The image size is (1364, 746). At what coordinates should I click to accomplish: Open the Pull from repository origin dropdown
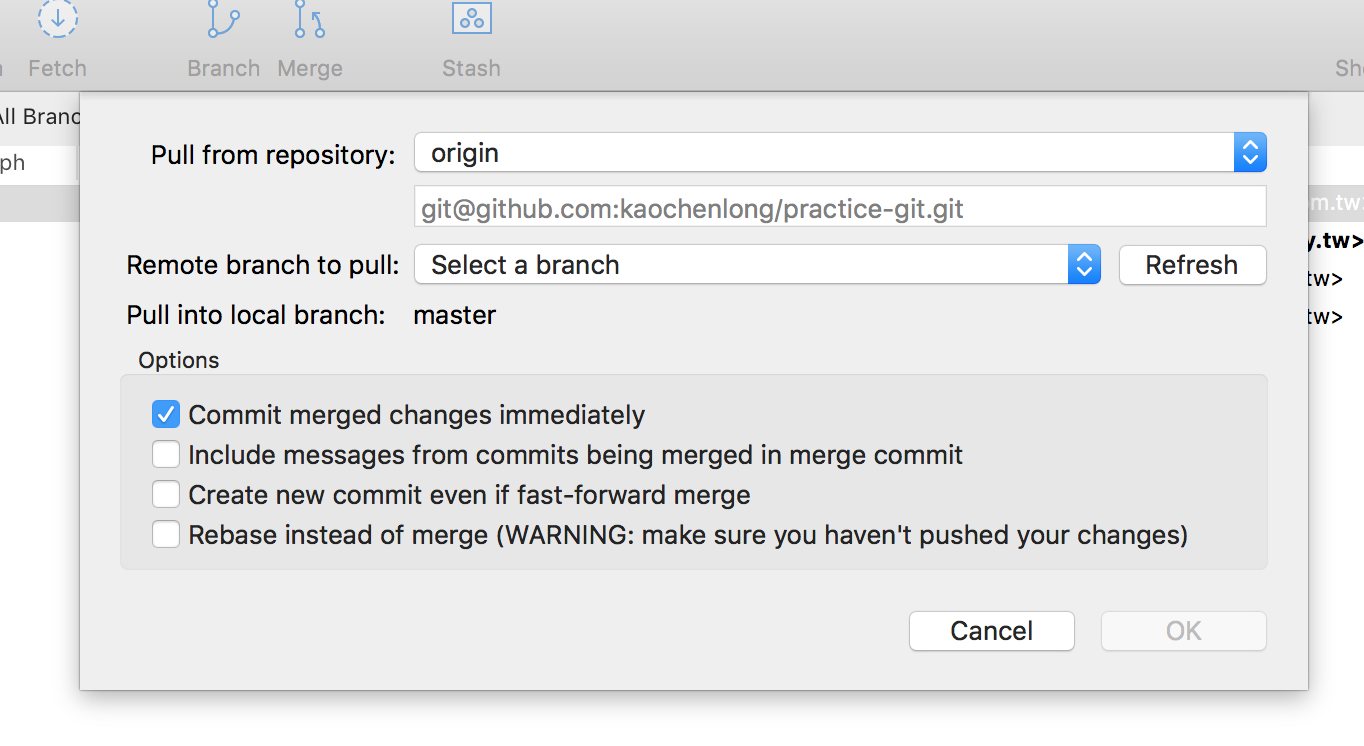(840, 153)
